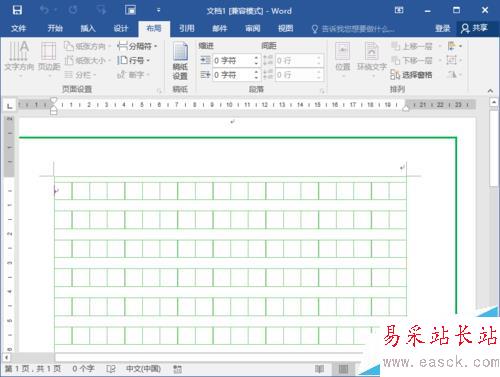Click the first line indent marker on ruler

point(54,100)
